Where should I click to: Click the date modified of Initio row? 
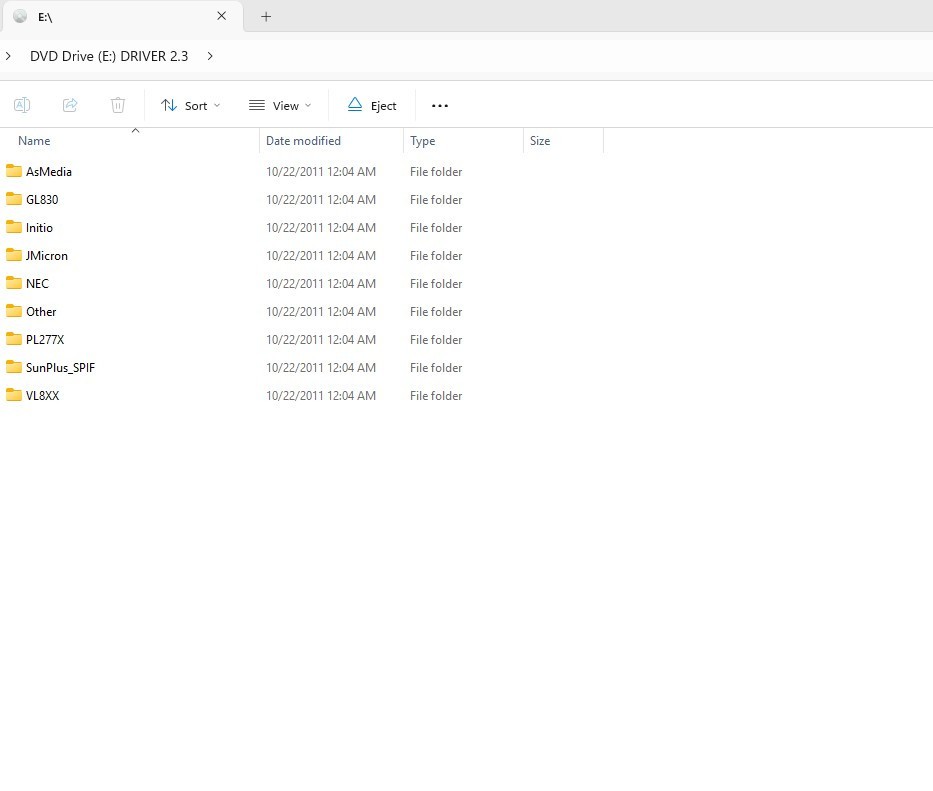click(x=321, y=227)
